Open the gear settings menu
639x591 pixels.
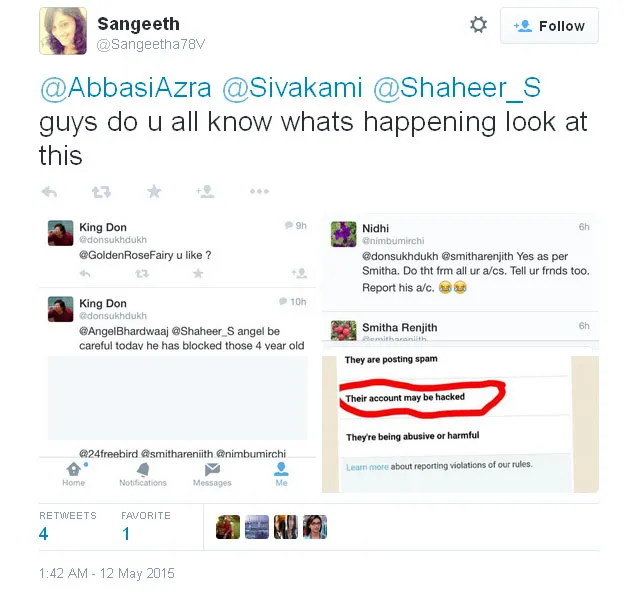coord(478,25)
